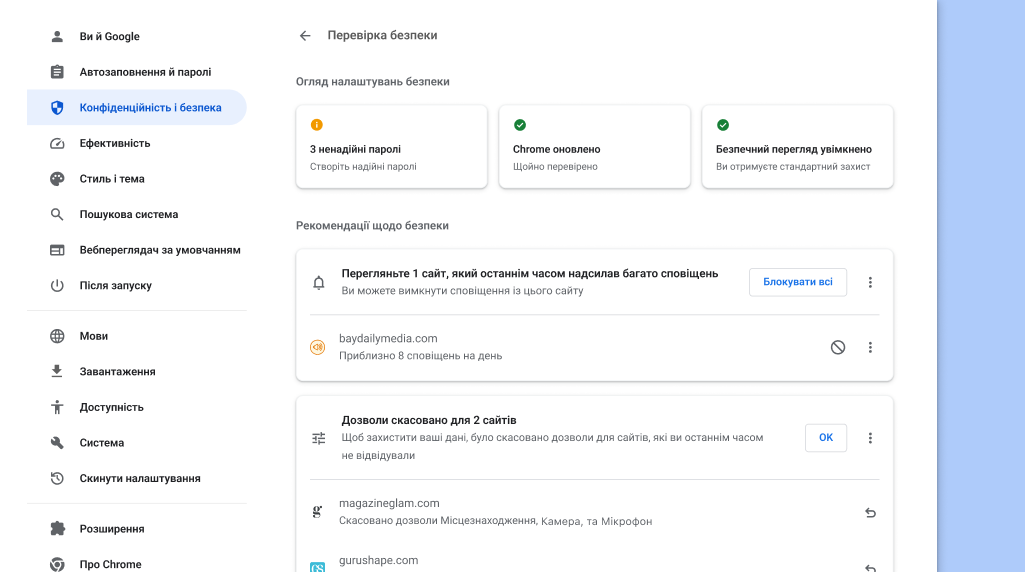Restore permissions for gurushape.com
Screen dimensions: 1025x572
870,568
